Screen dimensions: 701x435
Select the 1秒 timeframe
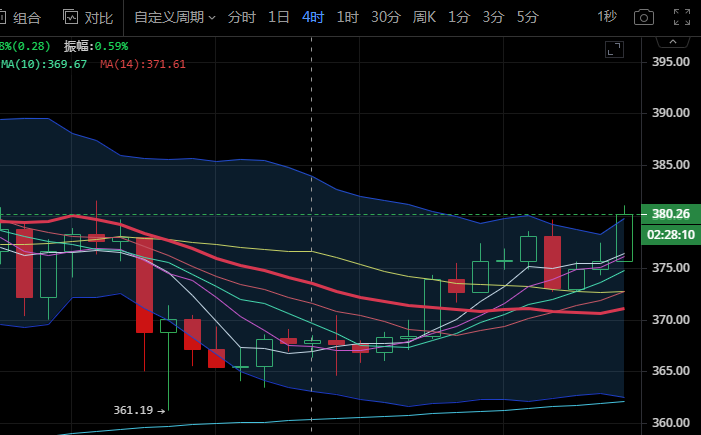pos(607,17)
